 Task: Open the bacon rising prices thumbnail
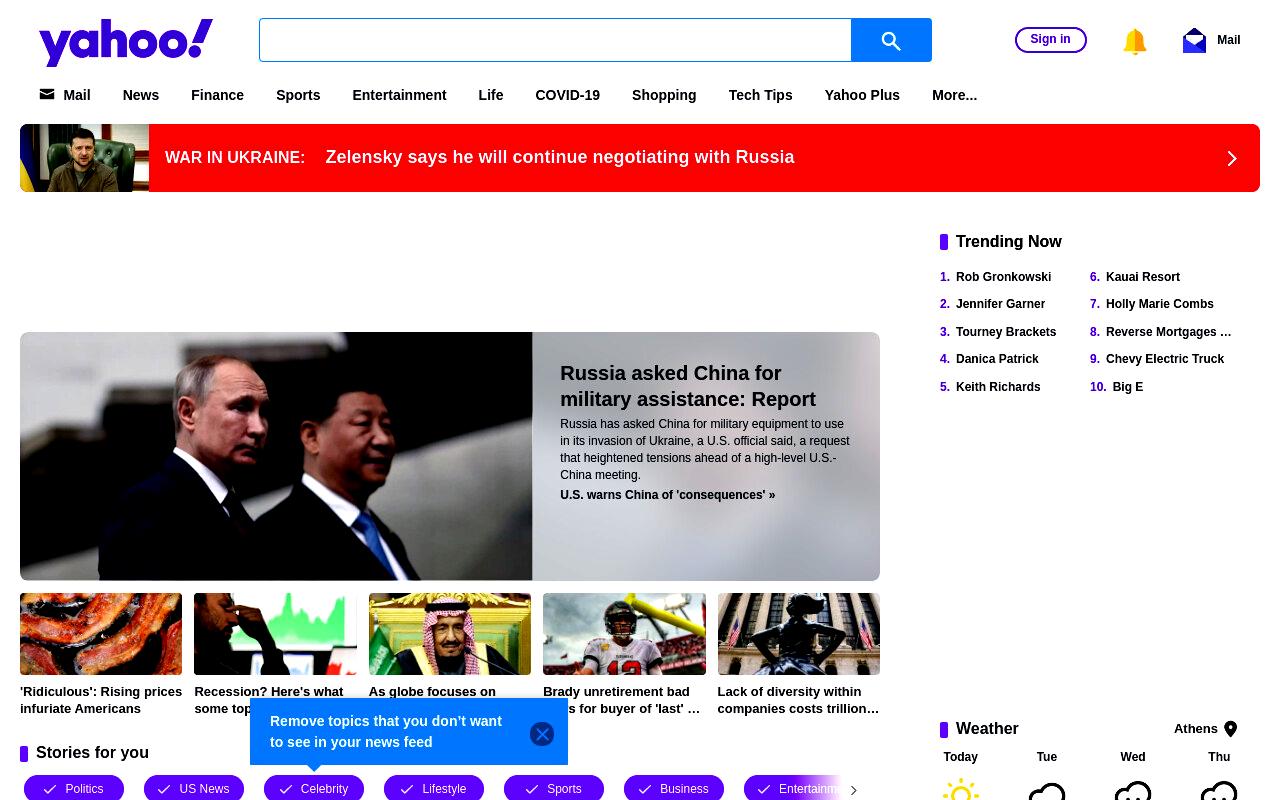[x=101, y=634]
